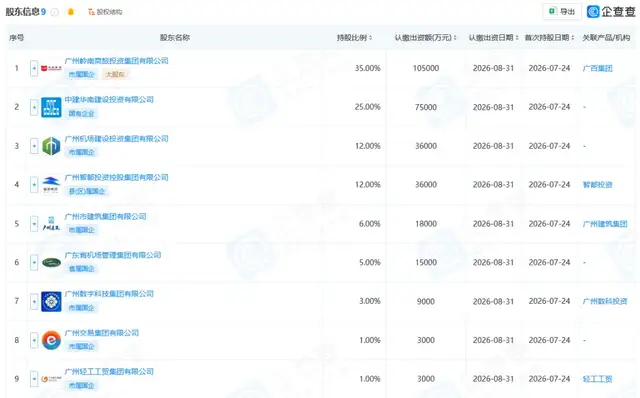640x398 pixels.
Task: Click the 25.00% shareholding cell
Action: coord(367,107)
